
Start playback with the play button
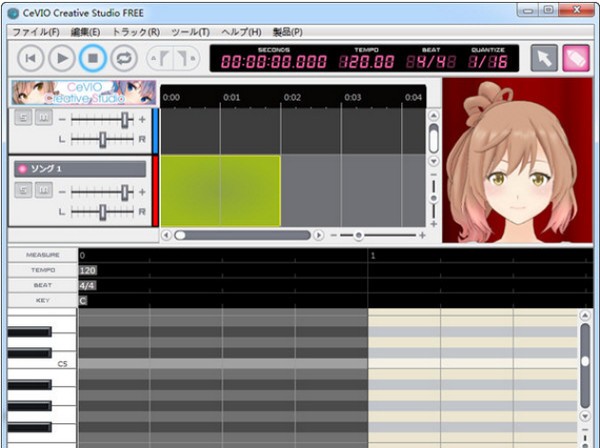62,59
